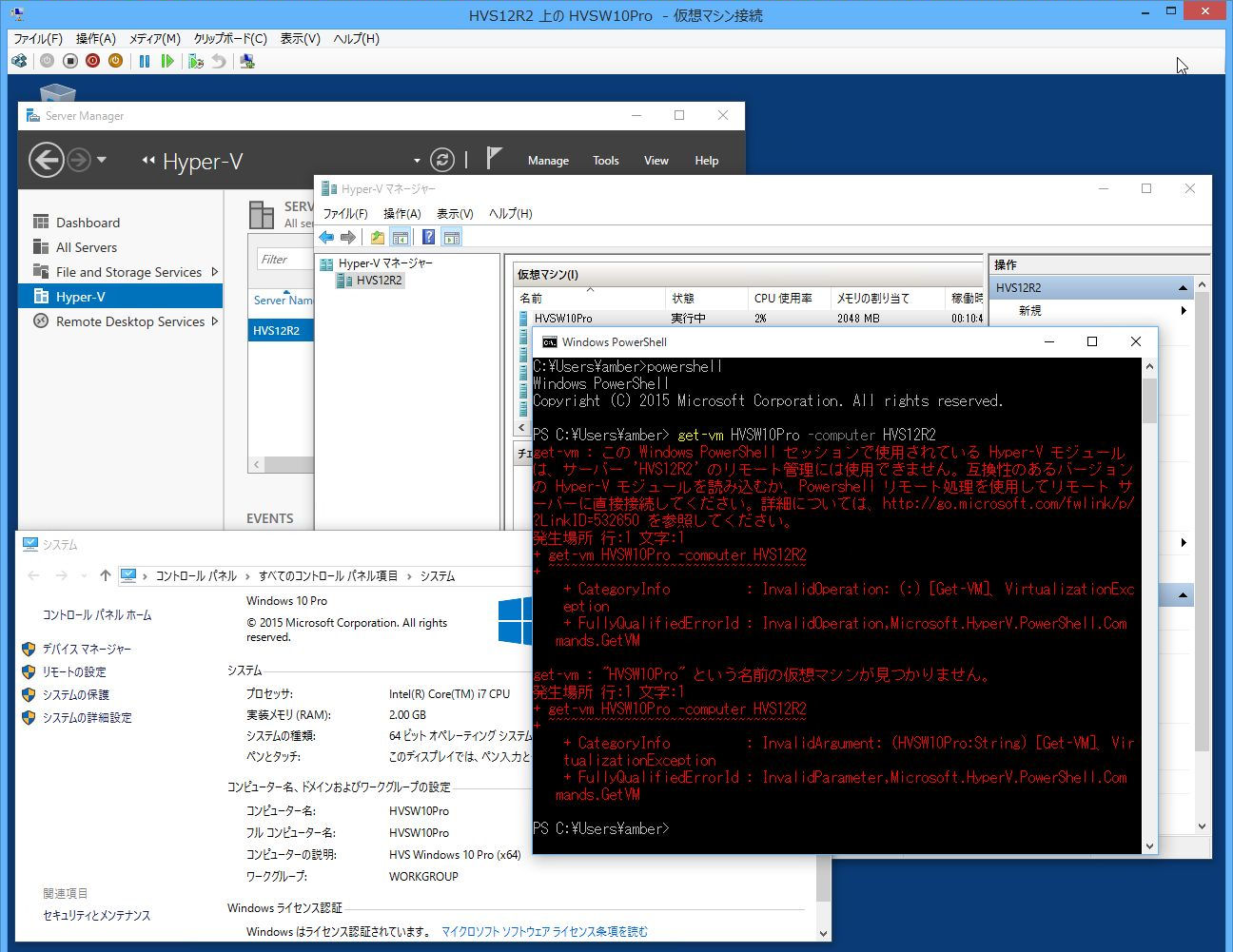Sort by CPU 使用率 column header
This screenshot has height=952, width=1233.
(789, 298)
